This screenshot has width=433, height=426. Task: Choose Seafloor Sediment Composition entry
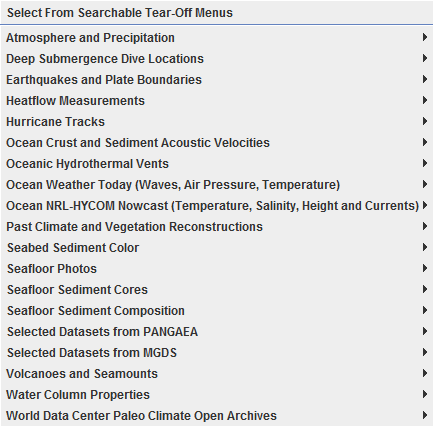pyautogui.click(x=217, y=310)
